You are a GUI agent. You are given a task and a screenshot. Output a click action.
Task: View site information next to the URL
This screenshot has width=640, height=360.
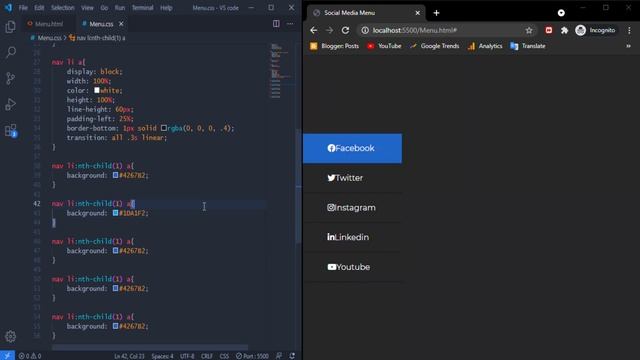click(x=365, y=30)
